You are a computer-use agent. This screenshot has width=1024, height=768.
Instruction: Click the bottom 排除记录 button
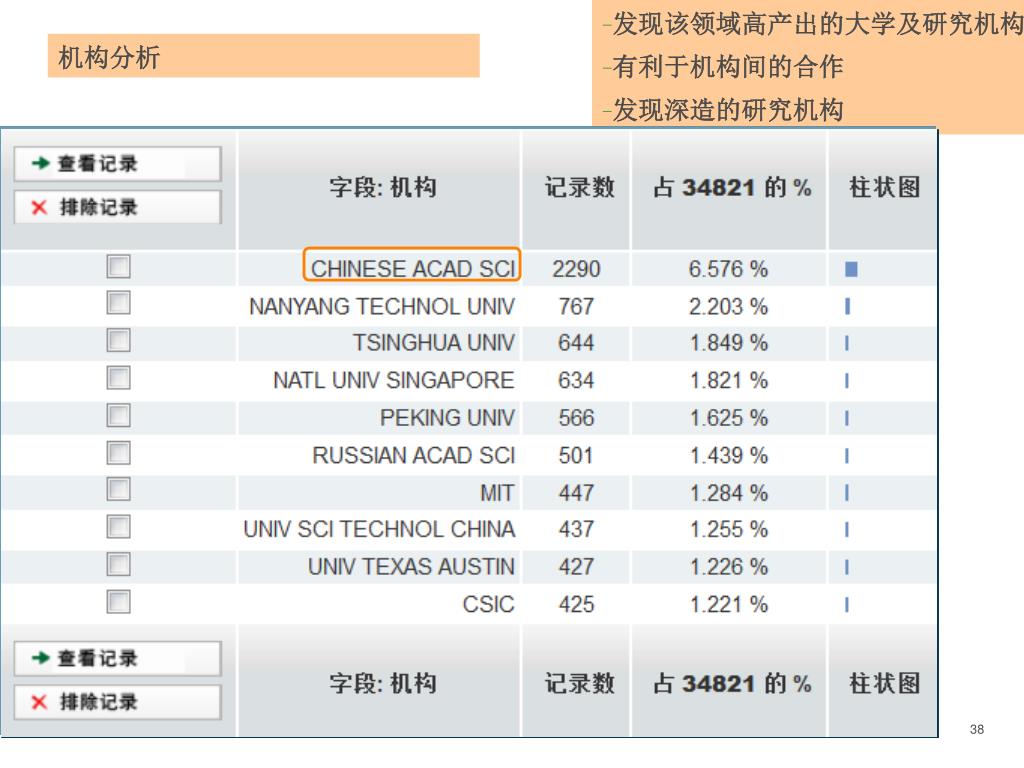pos(118,702)
